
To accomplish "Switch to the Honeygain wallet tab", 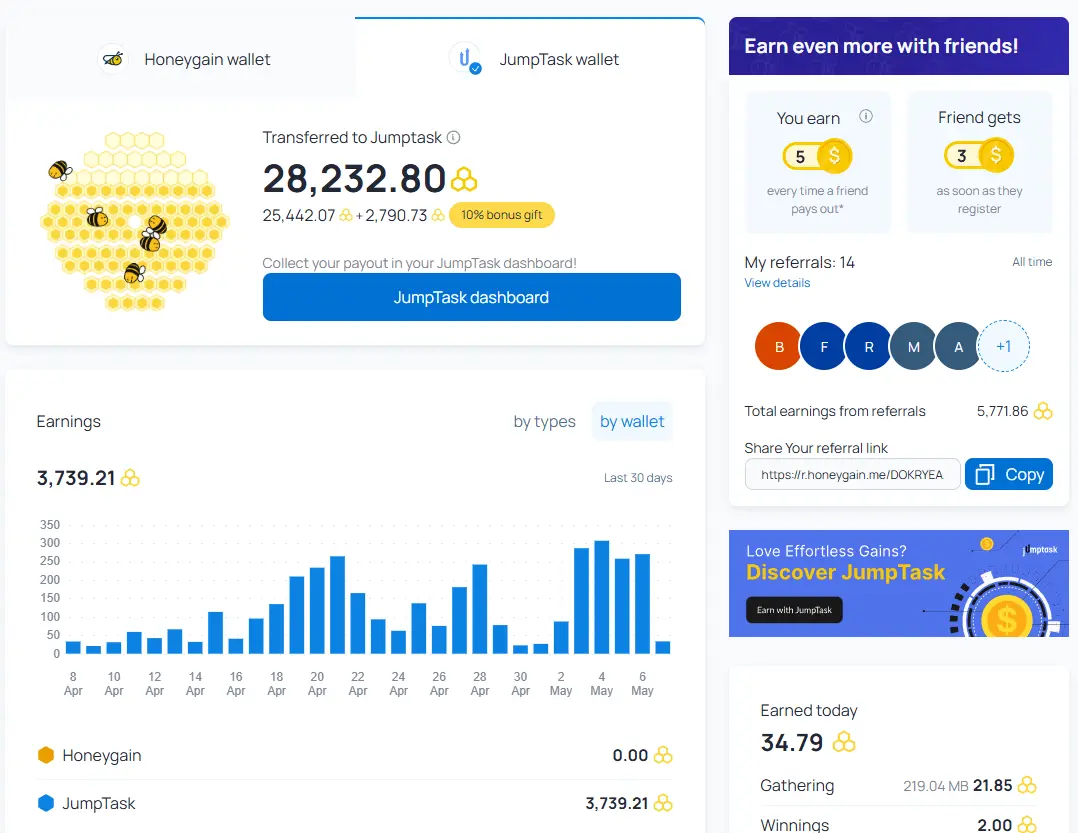I will click(181, 60).
